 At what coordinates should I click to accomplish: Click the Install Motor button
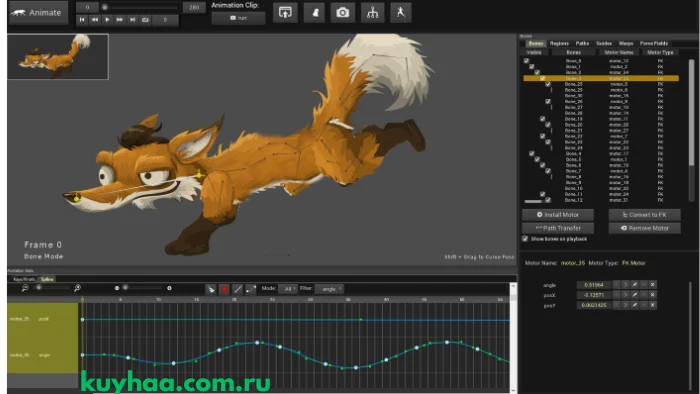tap(558, 215)
